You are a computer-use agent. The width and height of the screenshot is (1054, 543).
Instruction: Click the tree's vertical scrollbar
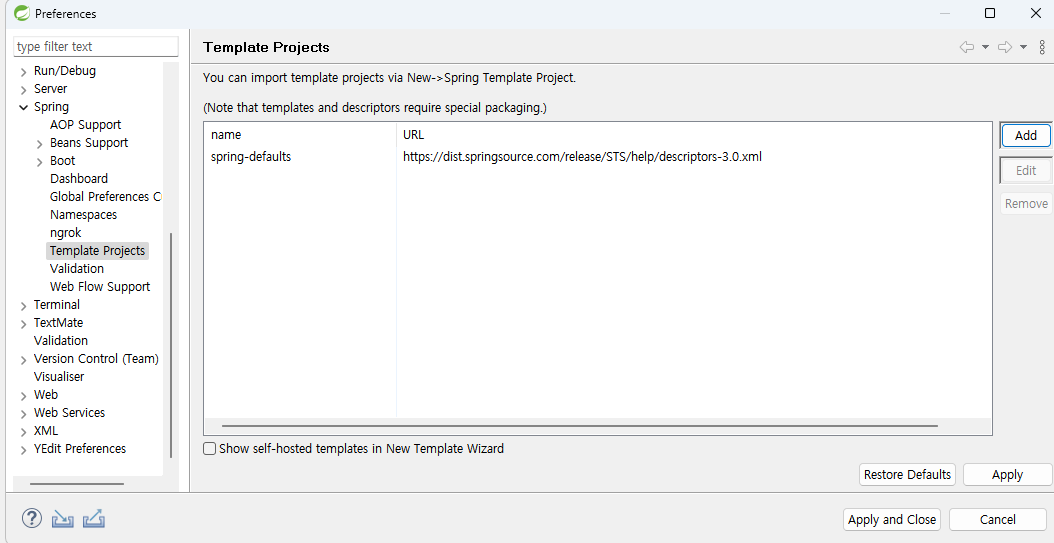pos(171,345)
